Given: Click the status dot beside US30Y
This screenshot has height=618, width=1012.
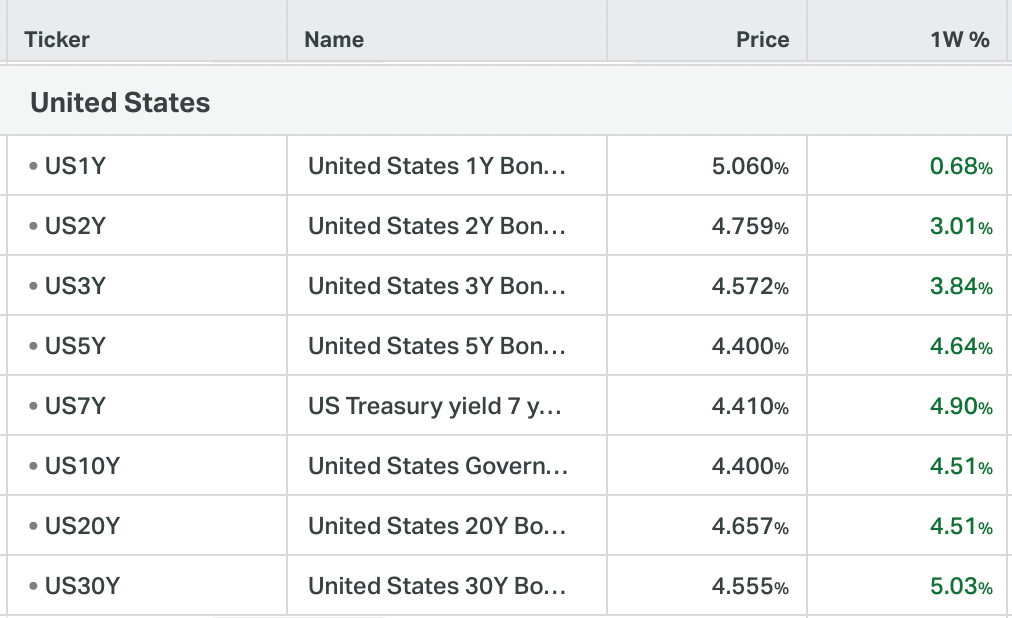Looking at the screenshot, I should pos(34,586).
